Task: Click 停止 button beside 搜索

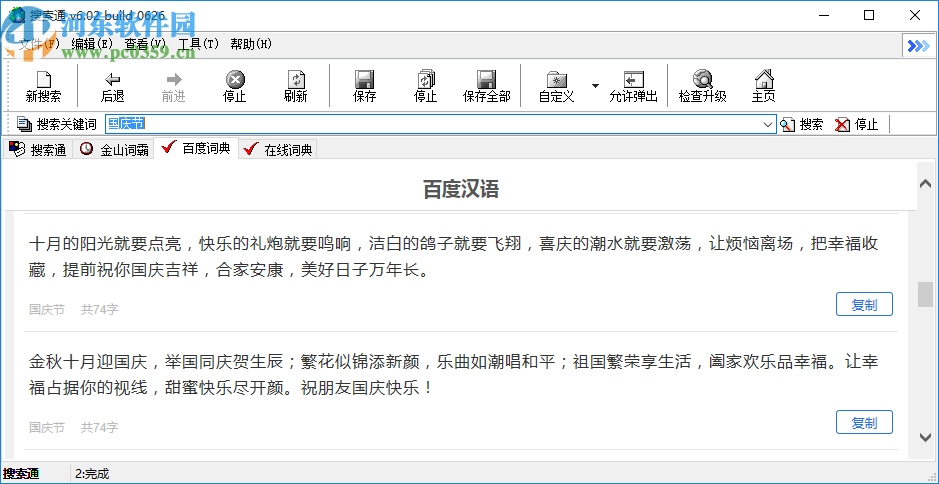Action: (x=856, y=125)
